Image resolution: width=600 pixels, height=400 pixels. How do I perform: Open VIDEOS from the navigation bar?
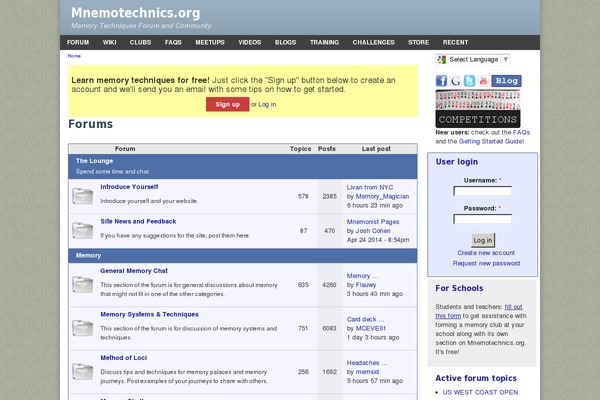coord(250,42)
